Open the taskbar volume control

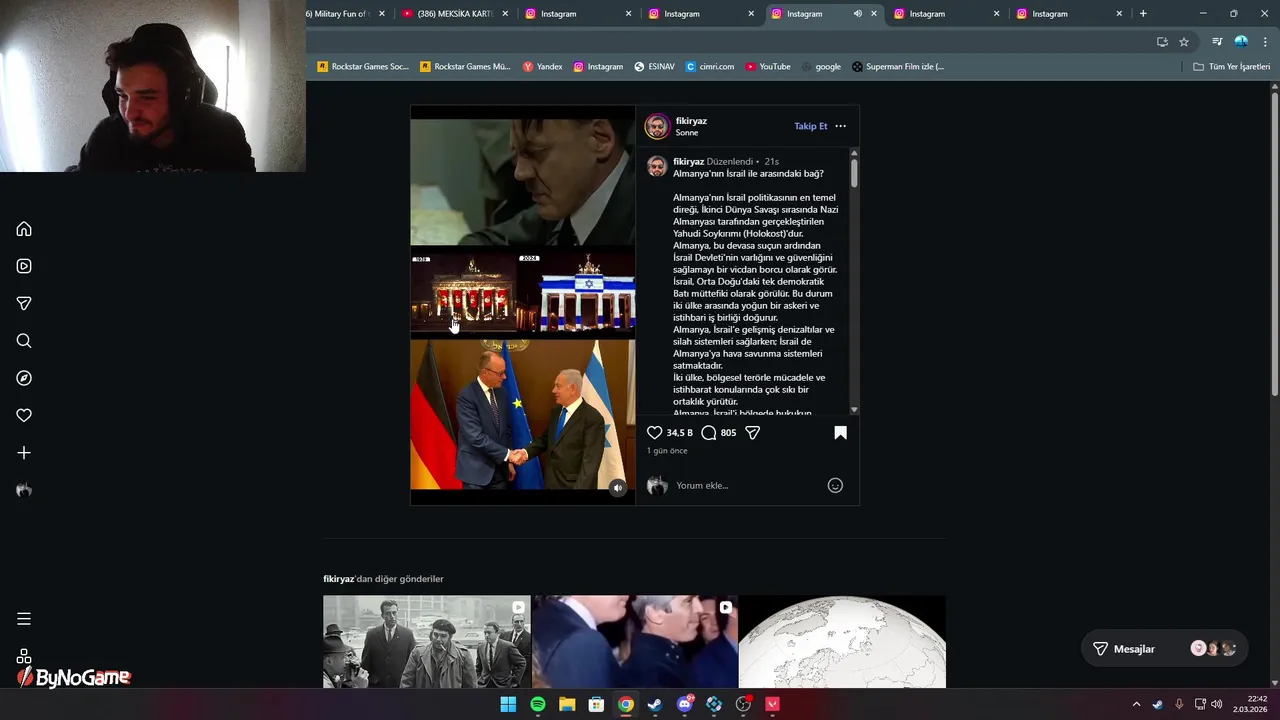[1217, 704]
